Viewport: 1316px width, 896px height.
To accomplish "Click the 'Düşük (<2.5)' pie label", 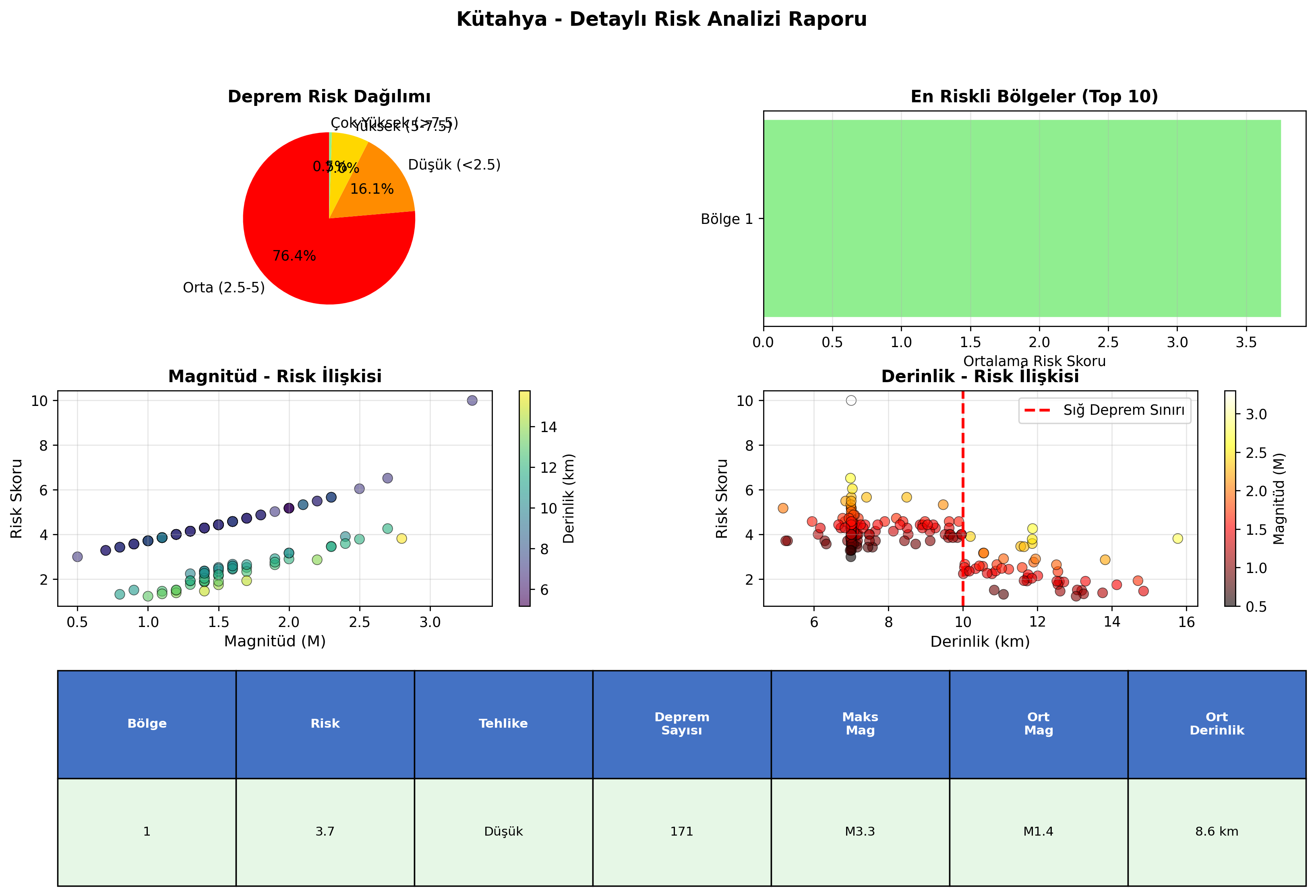I will pos(454,165).
